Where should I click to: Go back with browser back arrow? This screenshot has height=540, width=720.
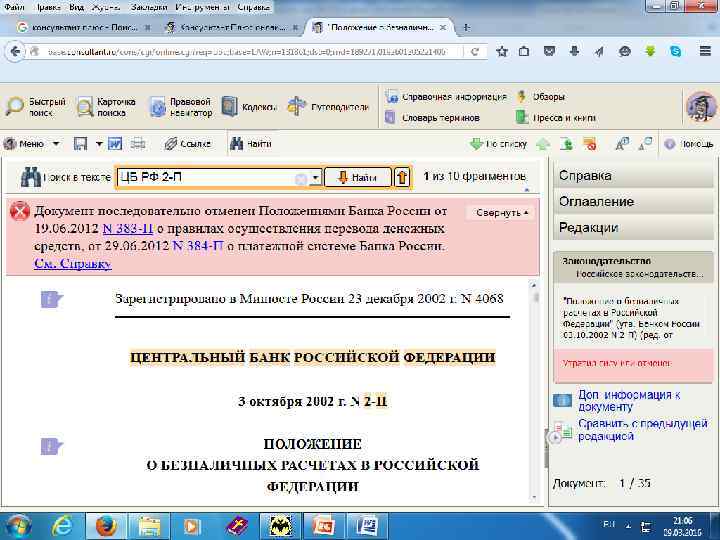tap(15, 51)
